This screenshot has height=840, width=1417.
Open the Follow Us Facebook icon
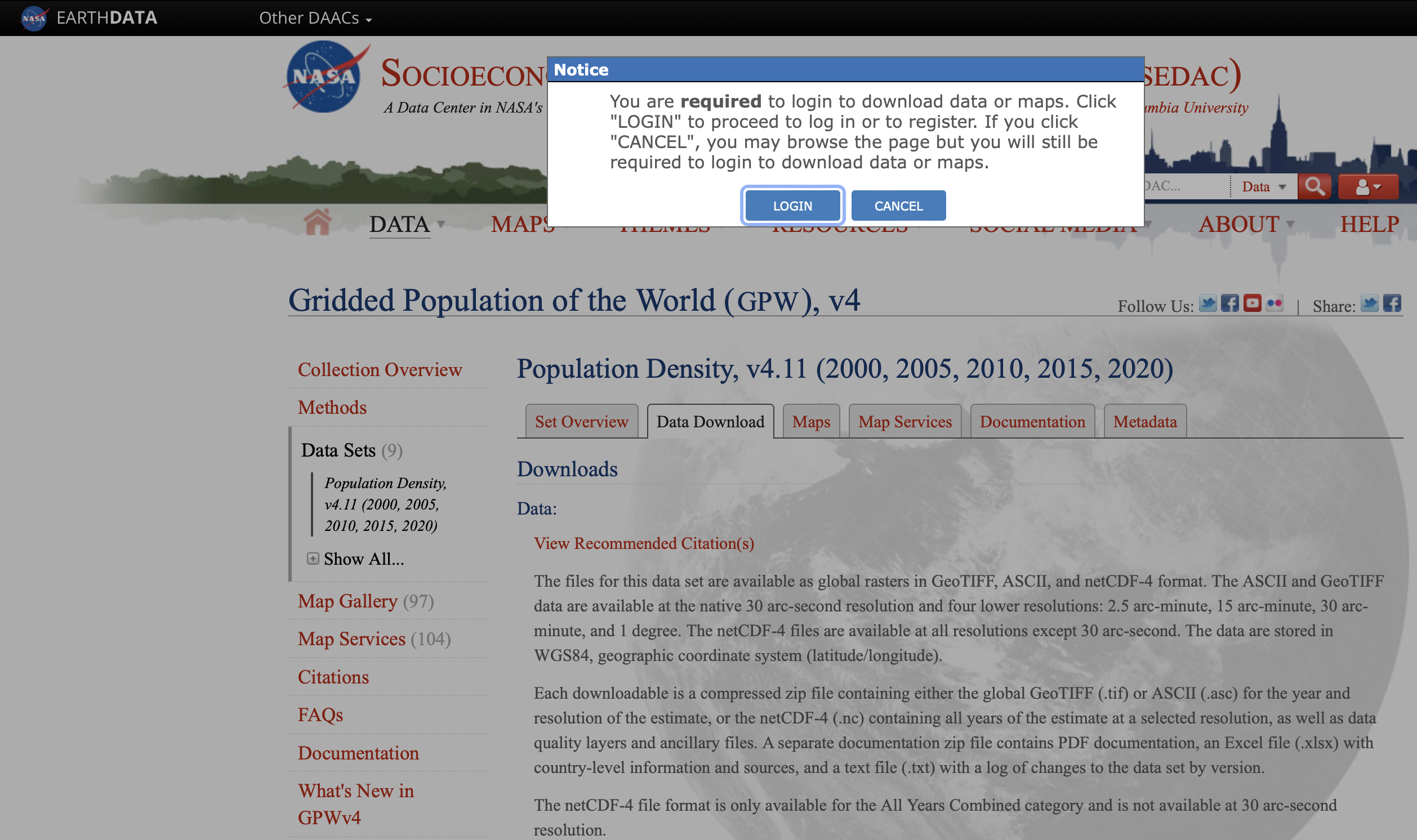pyautogui.click(x=1229, y=304)
